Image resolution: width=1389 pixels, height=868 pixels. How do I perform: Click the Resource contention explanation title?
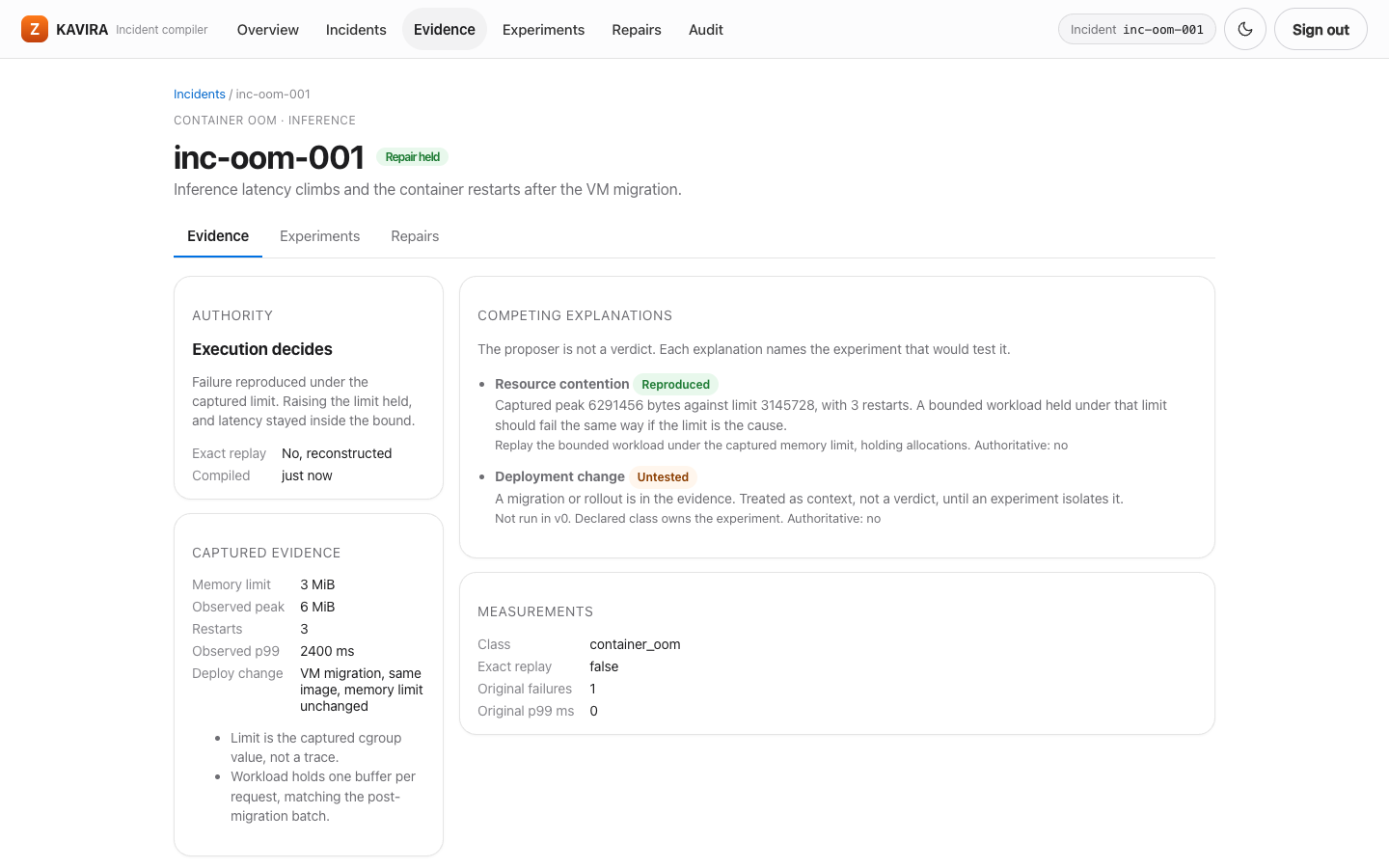(x=561, y=384)
